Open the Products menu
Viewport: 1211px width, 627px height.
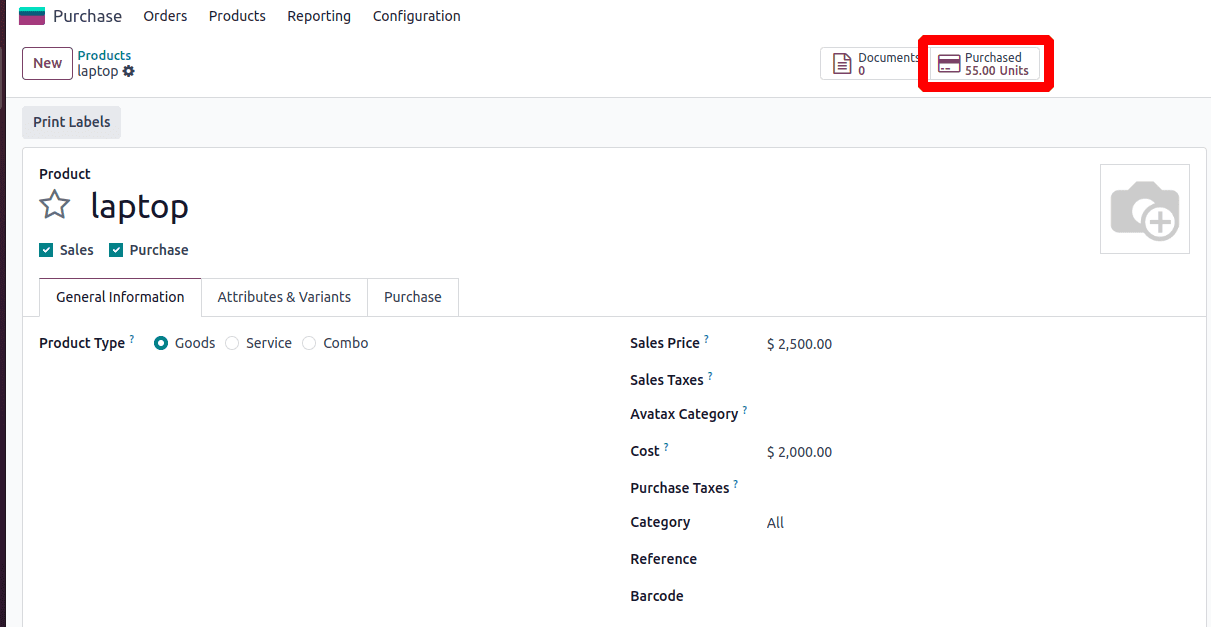[237, 16]
